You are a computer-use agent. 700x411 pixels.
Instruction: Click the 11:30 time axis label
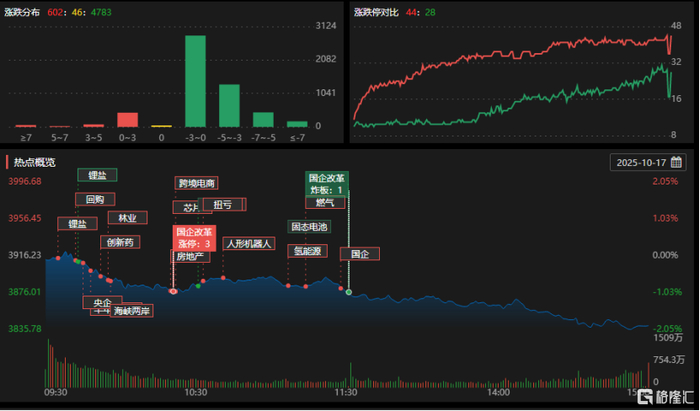[346, 392]
